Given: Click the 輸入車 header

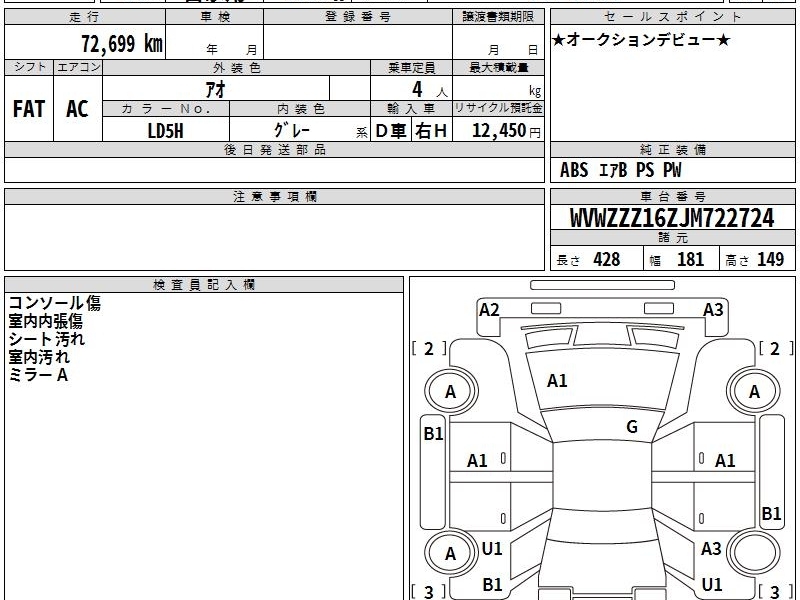Looking at the screenshot, I should 411,109.
